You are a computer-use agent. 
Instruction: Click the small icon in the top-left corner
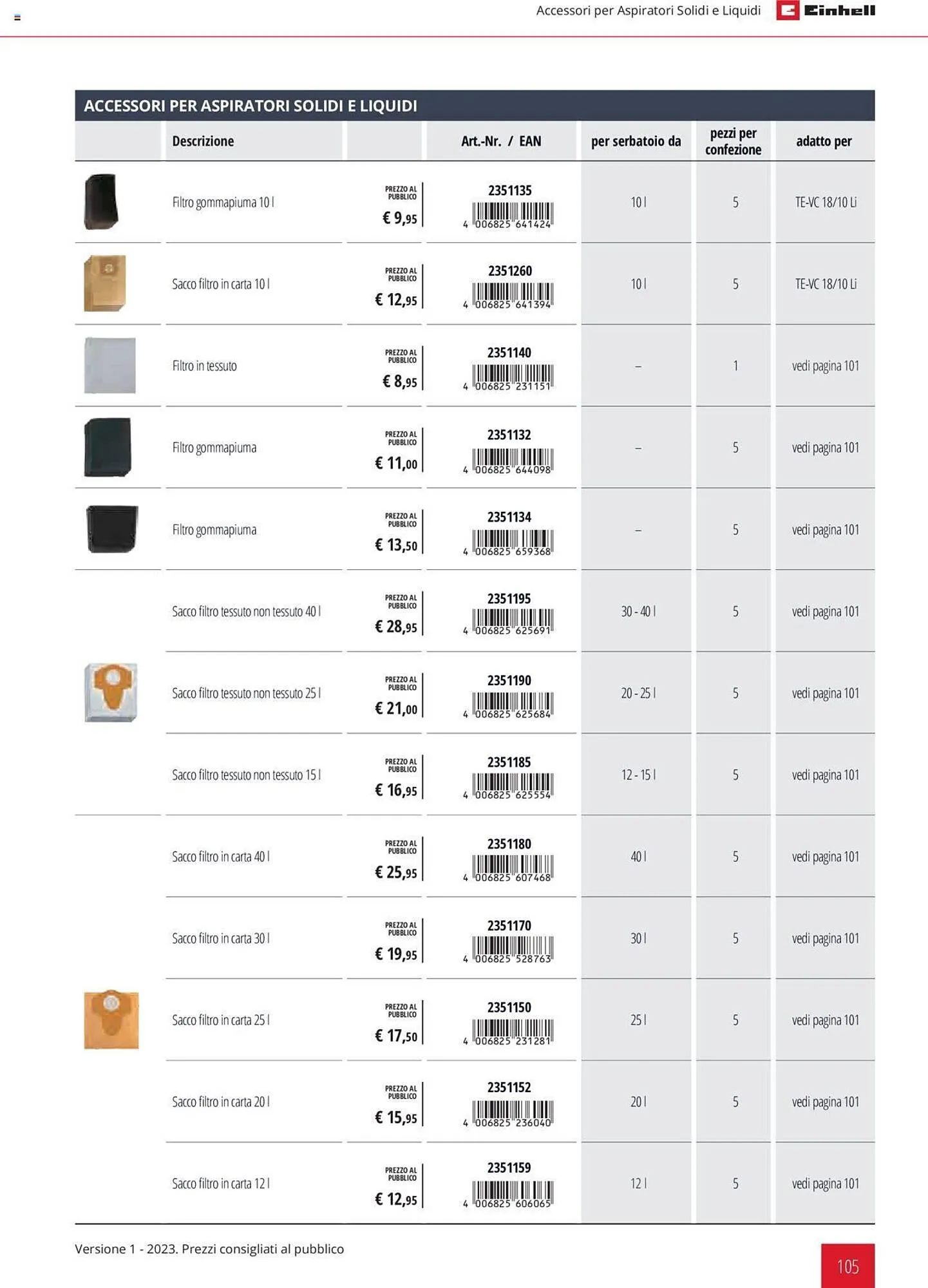pos(17,17)
